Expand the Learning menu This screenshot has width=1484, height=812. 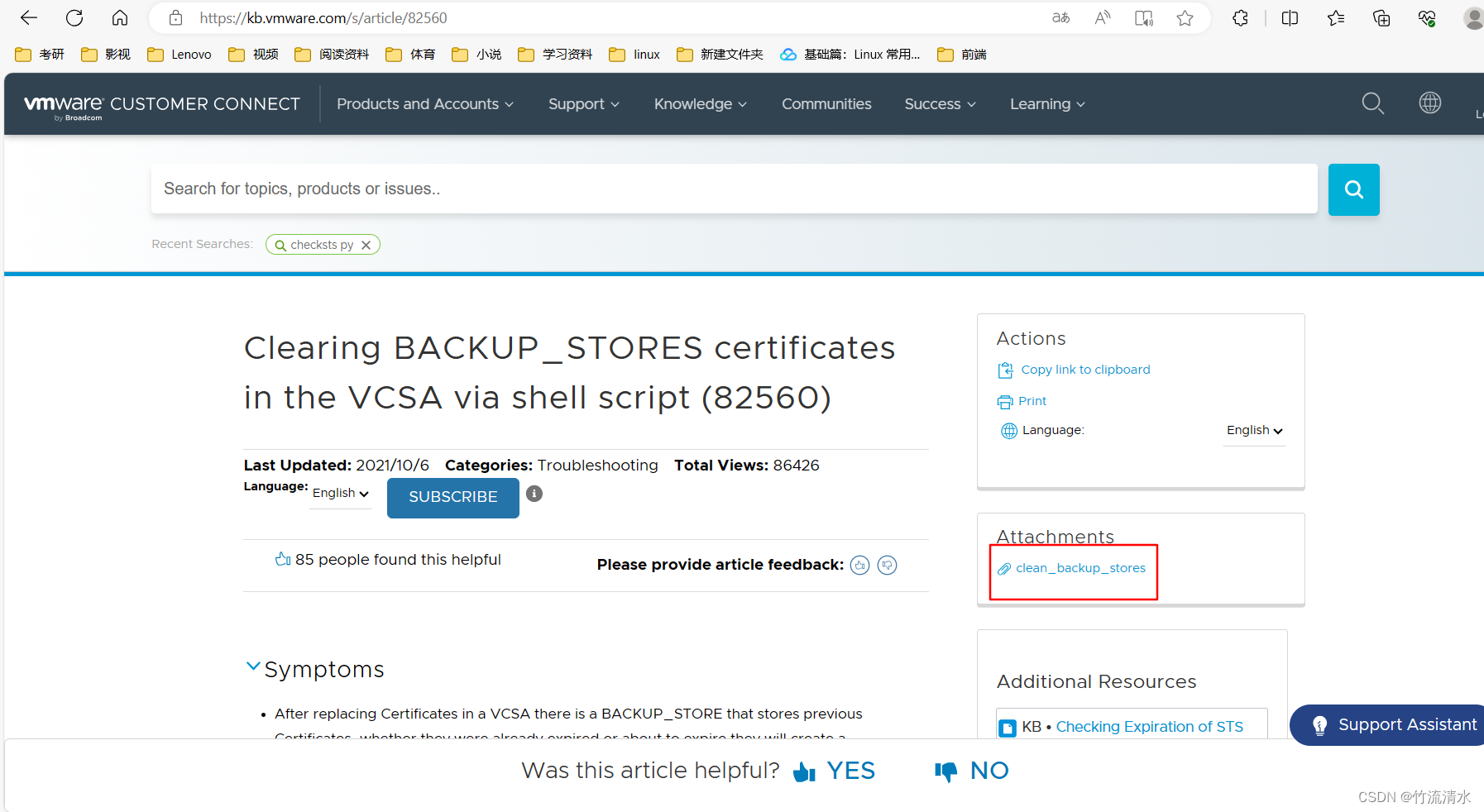coord(1047,104)
